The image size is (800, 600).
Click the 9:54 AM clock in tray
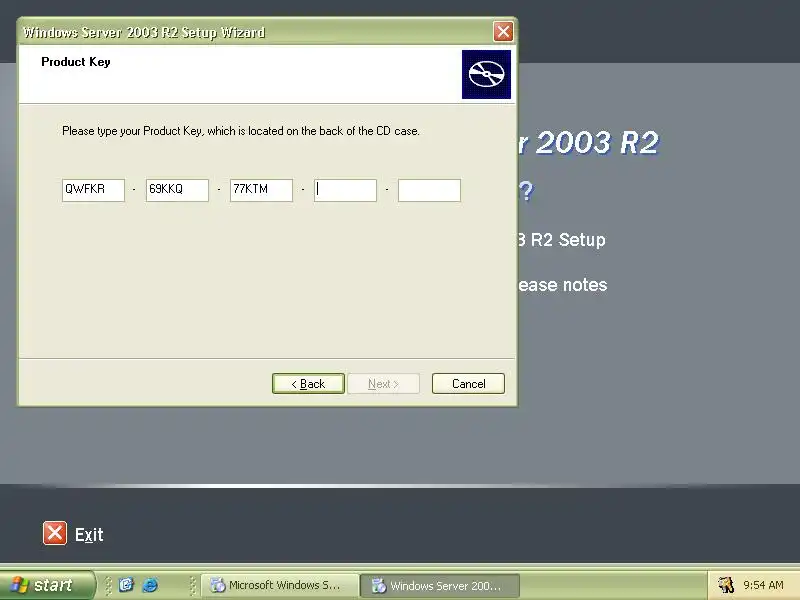[763, 585]
